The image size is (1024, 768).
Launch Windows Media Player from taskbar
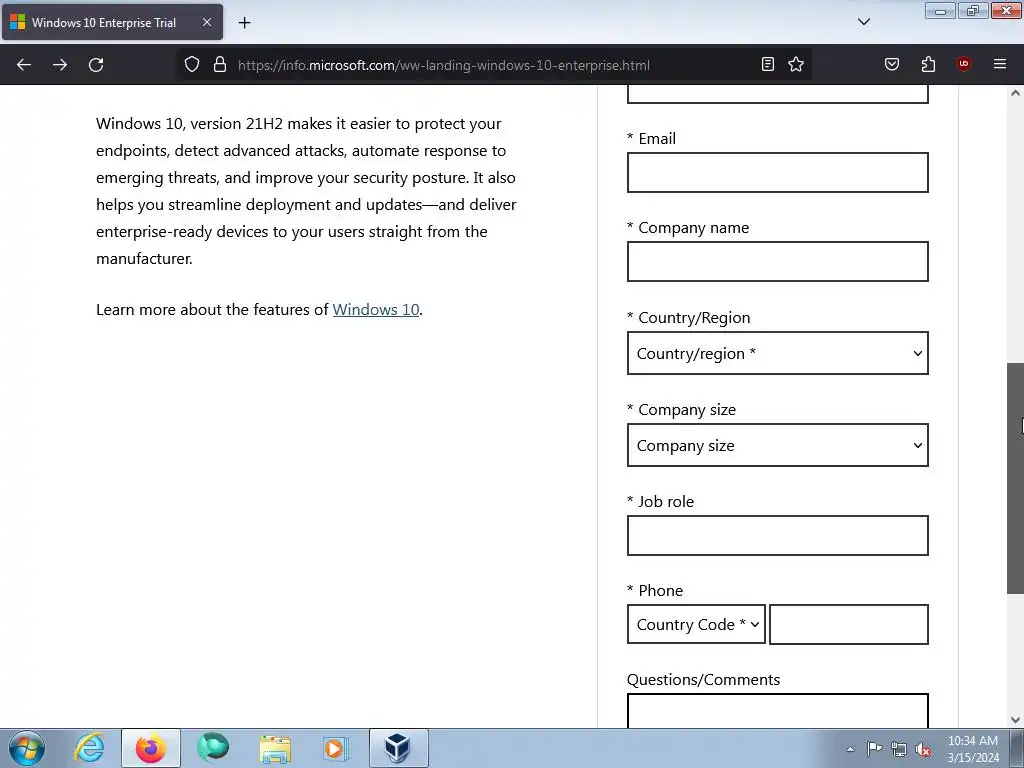[337, 748]
